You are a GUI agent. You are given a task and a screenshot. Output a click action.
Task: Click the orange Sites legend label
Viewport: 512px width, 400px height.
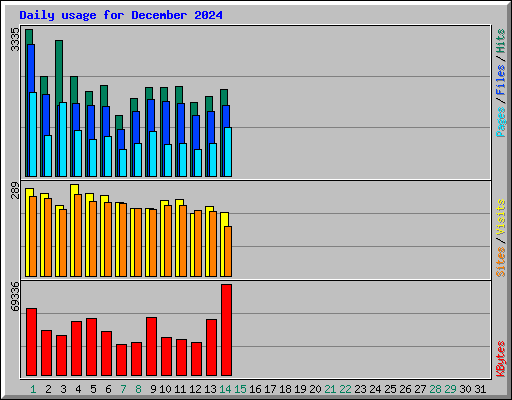click(501, 262)
